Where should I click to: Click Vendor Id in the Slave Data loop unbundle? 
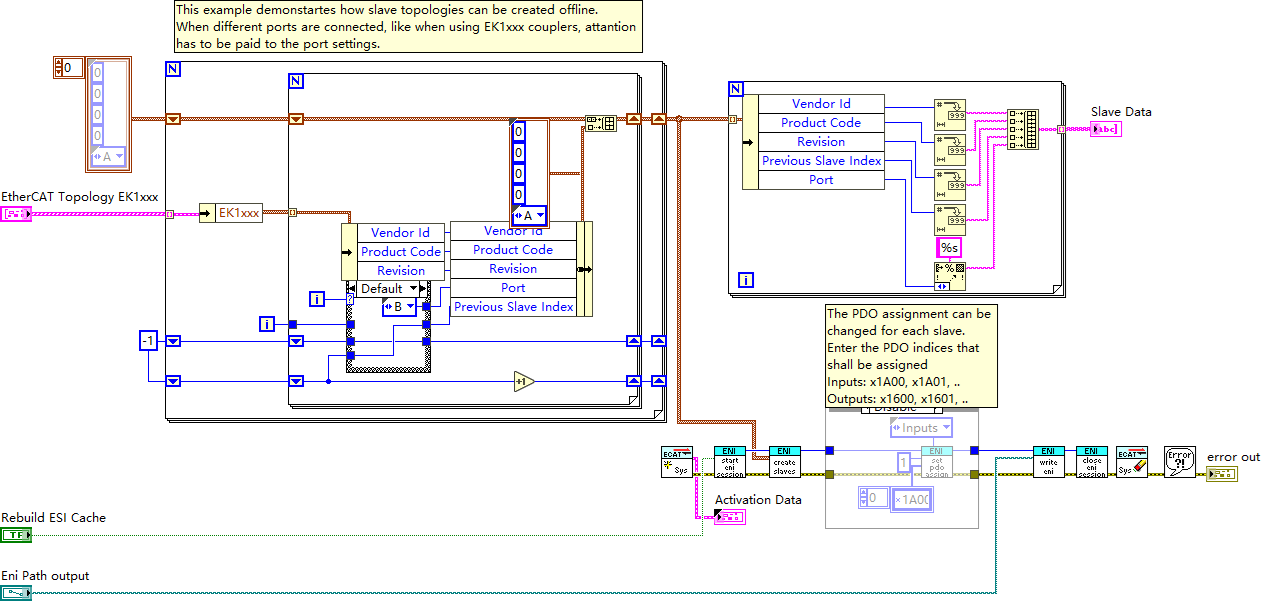[821, 104]
